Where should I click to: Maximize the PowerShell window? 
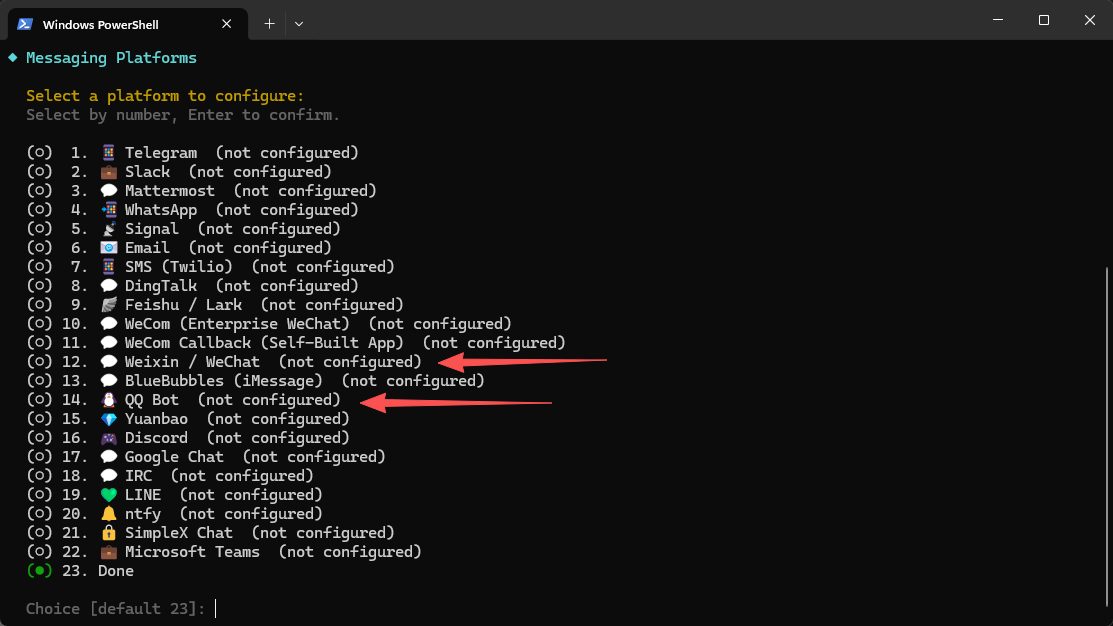pyautogui.click(x=1043, y=20)
